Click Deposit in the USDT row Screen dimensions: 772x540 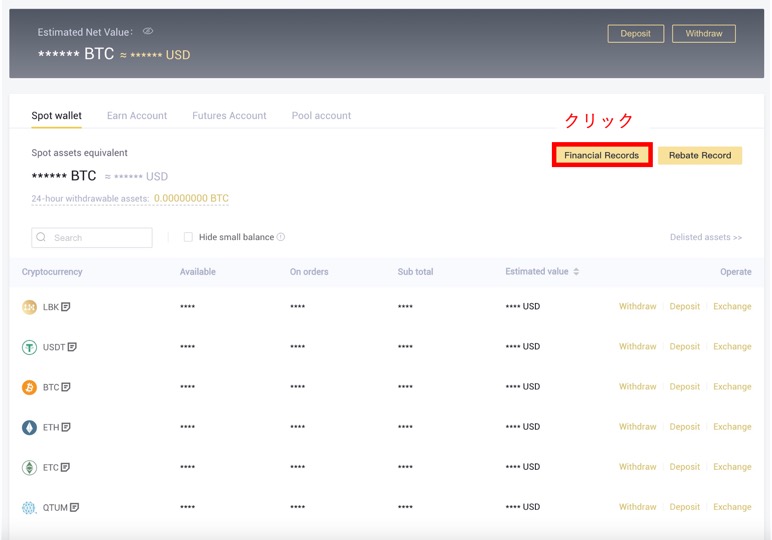coord(684,347)
